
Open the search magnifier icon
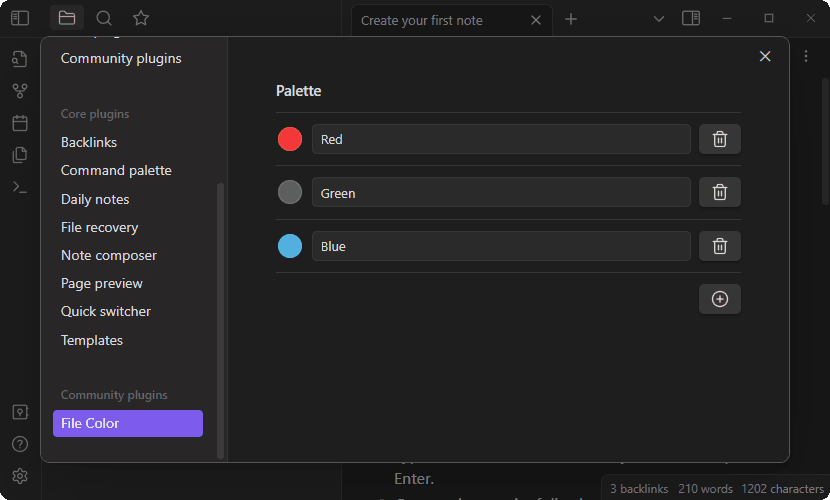tap(104, 19)
